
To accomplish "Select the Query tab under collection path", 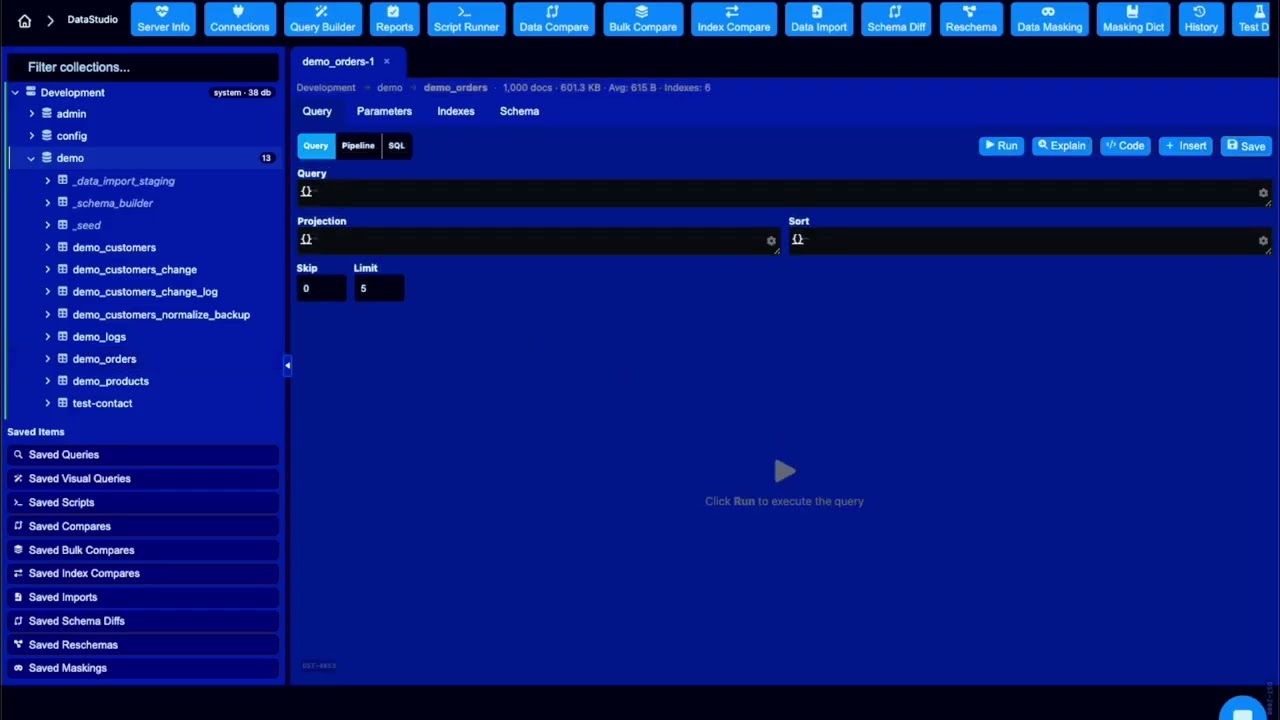I will coord(317,111).
